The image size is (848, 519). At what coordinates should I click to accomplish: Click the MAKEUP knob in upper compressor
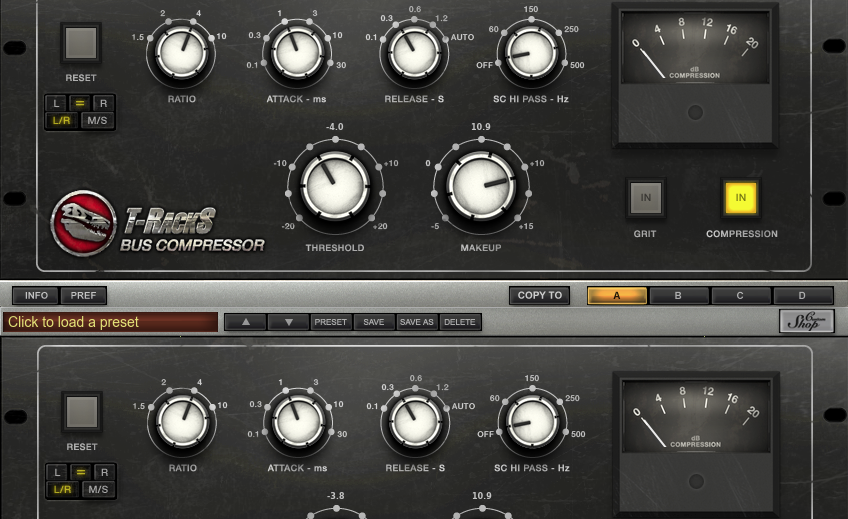pyautogui.click(x=481, y=187)
